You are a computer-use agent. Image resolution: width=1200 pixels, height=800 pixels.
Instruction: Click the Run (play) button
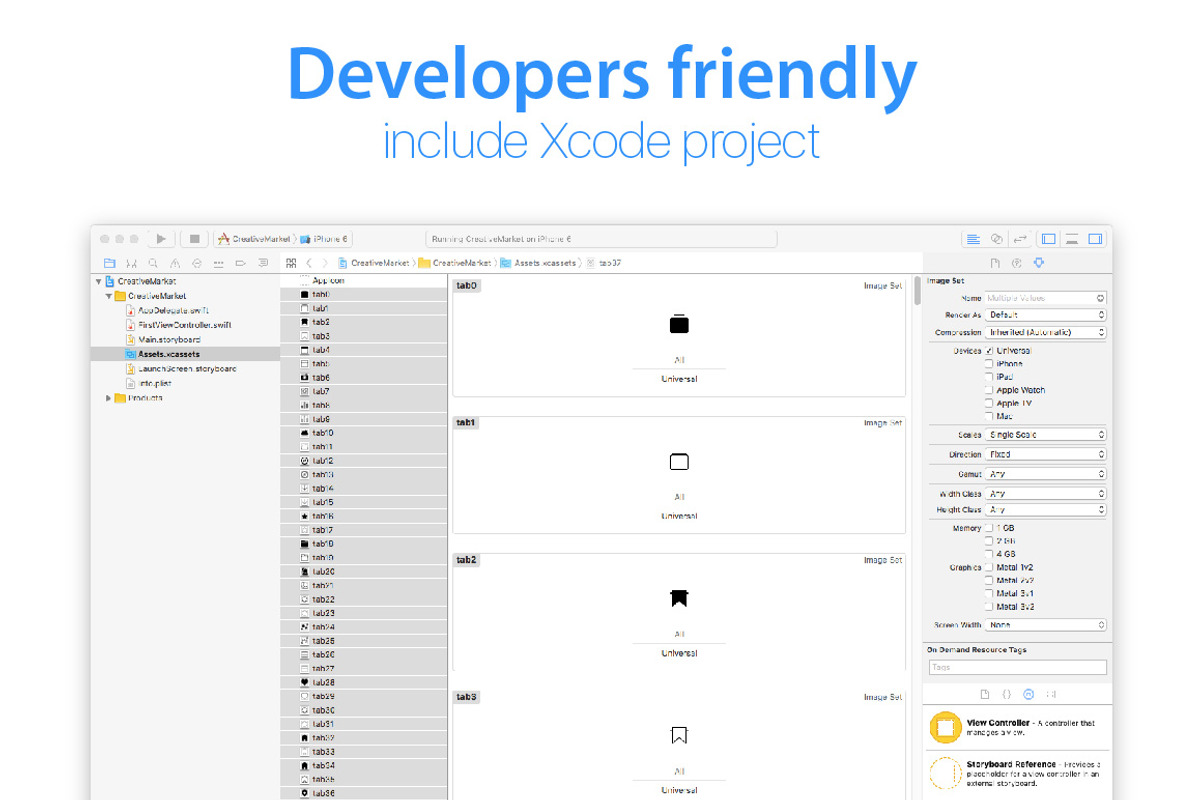[161, 239]
